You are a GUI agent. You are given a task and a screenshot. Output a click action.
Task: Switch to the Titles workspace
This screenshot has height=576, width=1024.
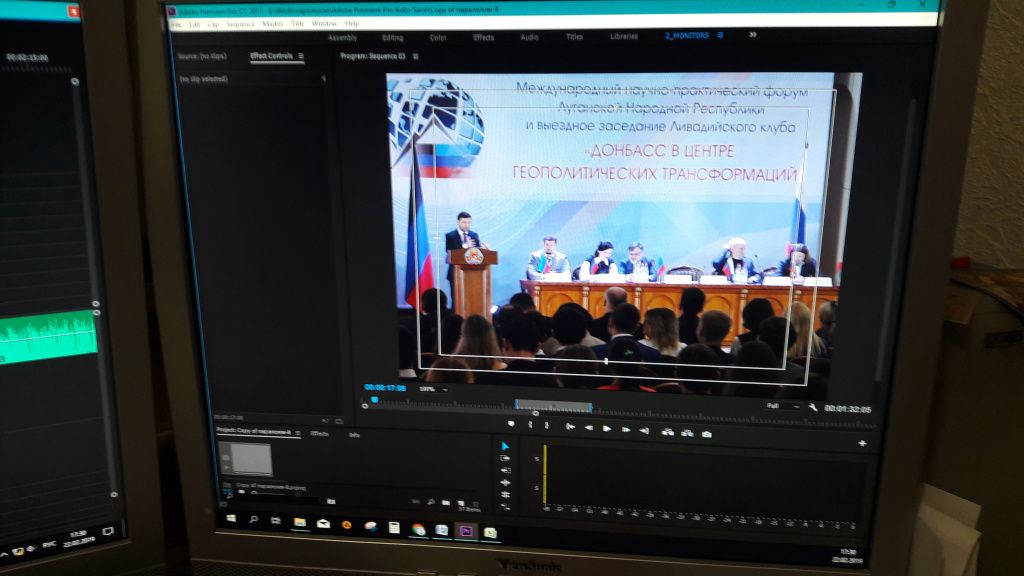point(574,37)
